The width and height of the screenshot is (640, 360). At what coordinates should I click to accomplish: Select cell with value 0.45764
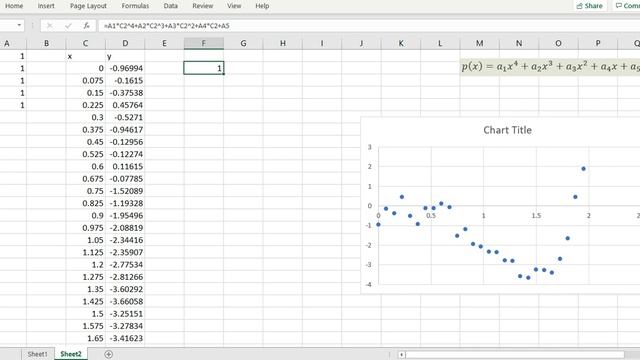pyautogui.click(x=125, y=105)
